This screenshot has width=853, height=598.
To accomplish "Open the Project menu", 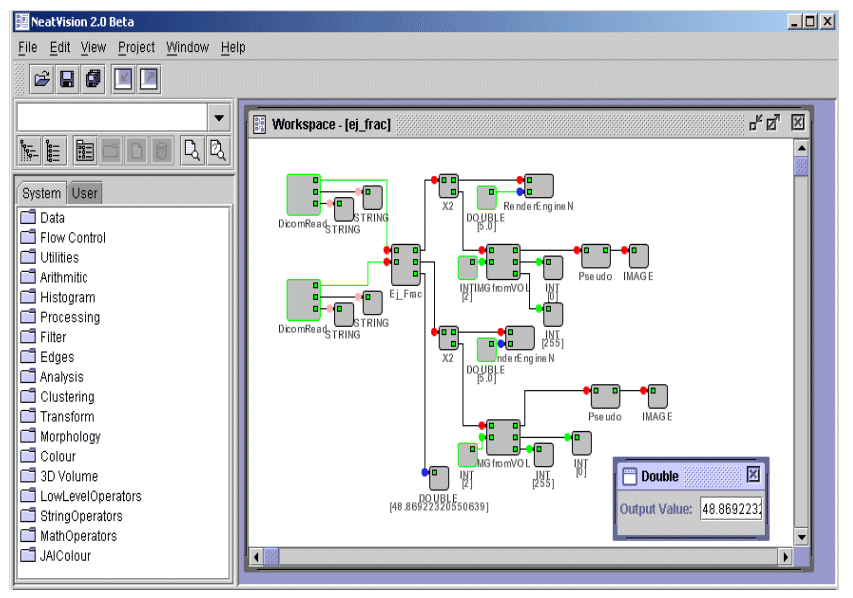I will (x=136, y=47).
